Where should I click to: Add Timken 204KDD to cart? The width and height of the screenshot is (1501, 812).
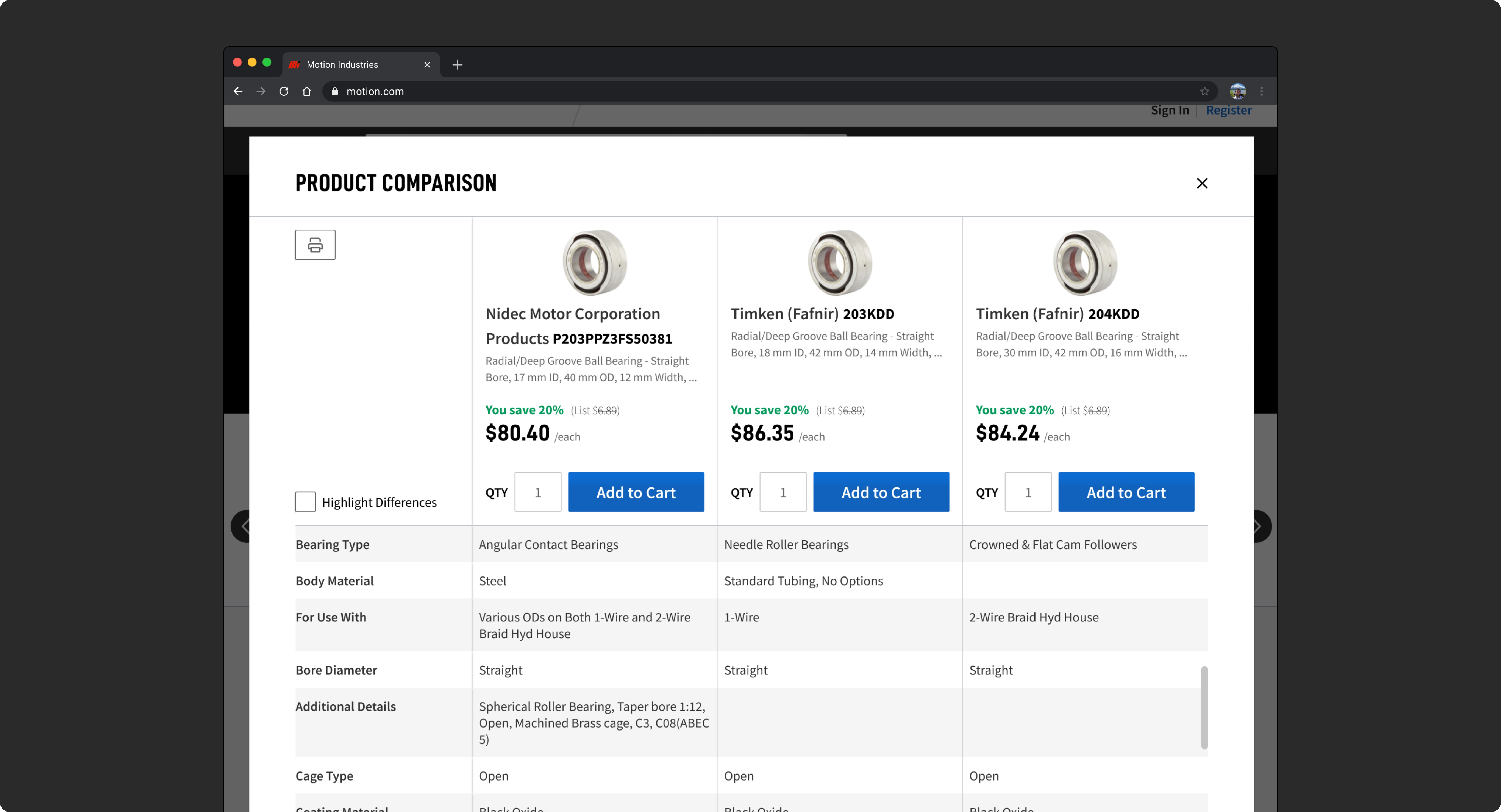click(x=1126, y=492)
